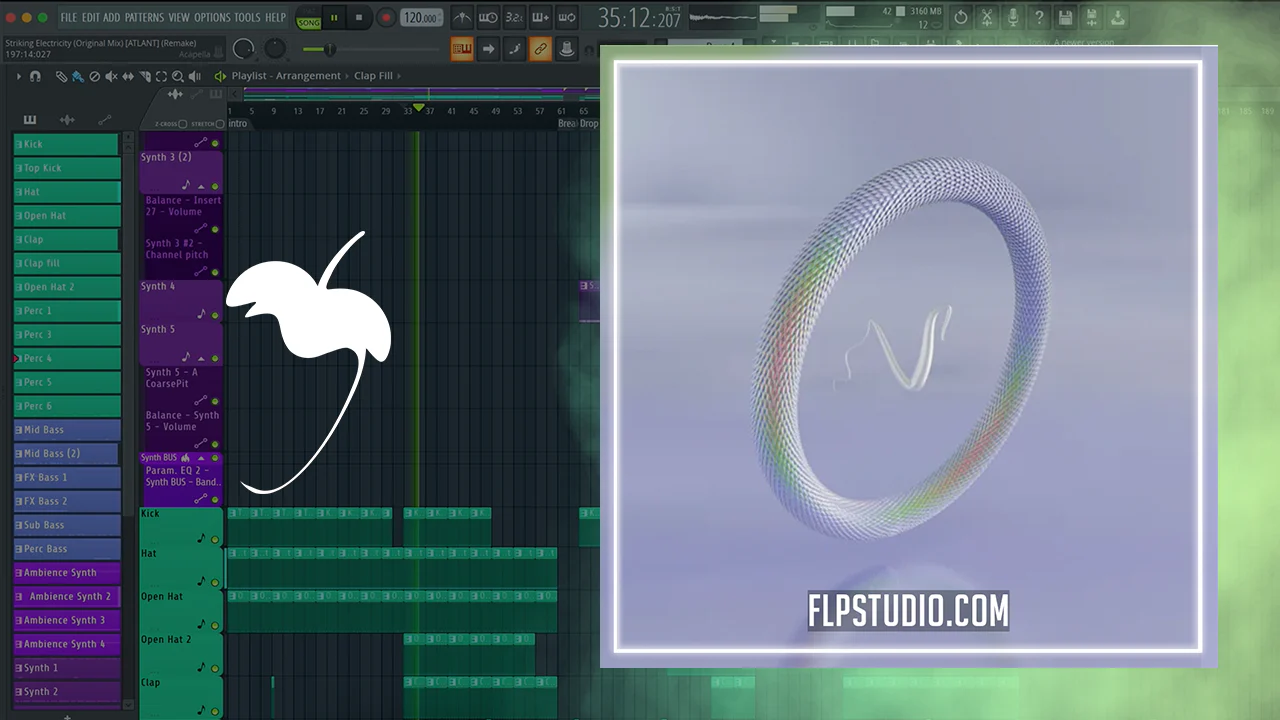1280x720 pixels.
Task: Open the undo history icon
Action: point(961,18)
